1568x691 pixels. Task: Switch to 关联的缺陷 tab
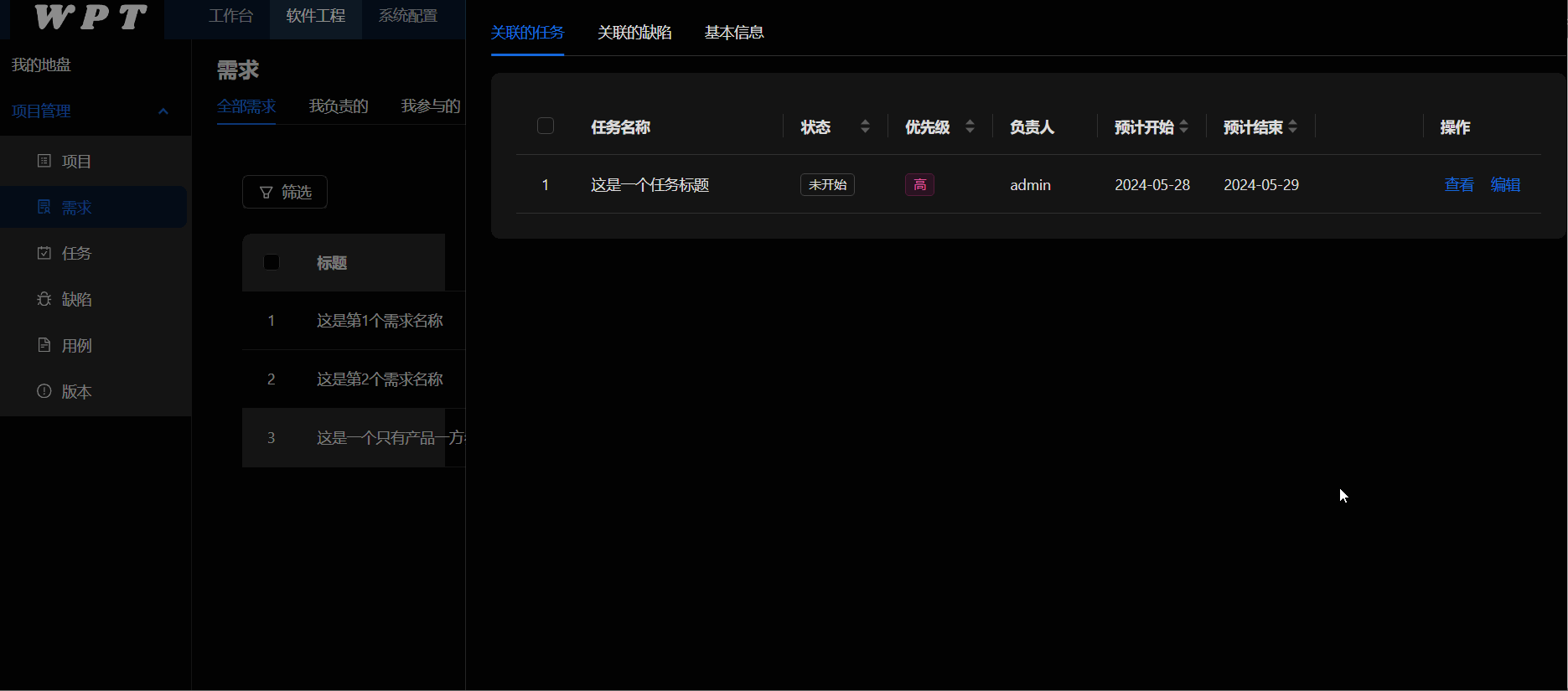[x=634, y=33]
